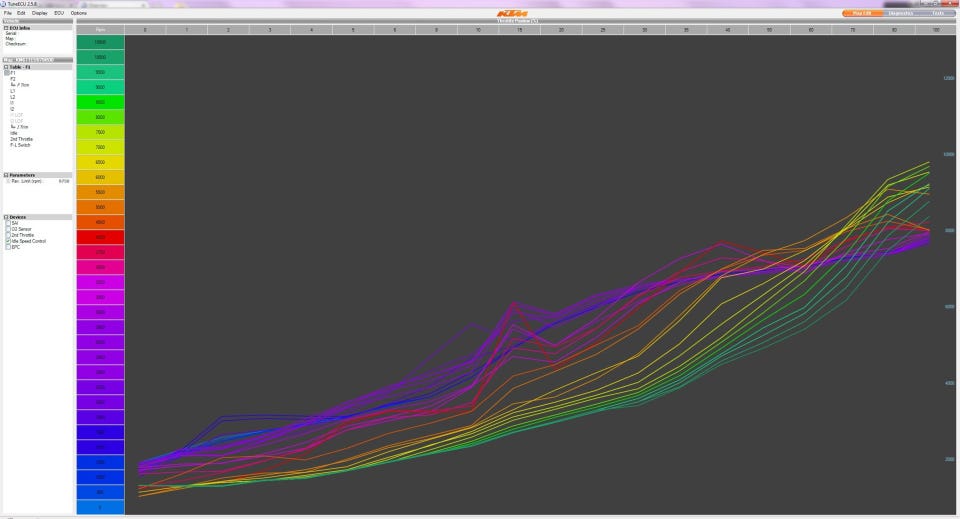Select the F Trim table entry with icon
The image size is (960, 519).
click(20, 85)
